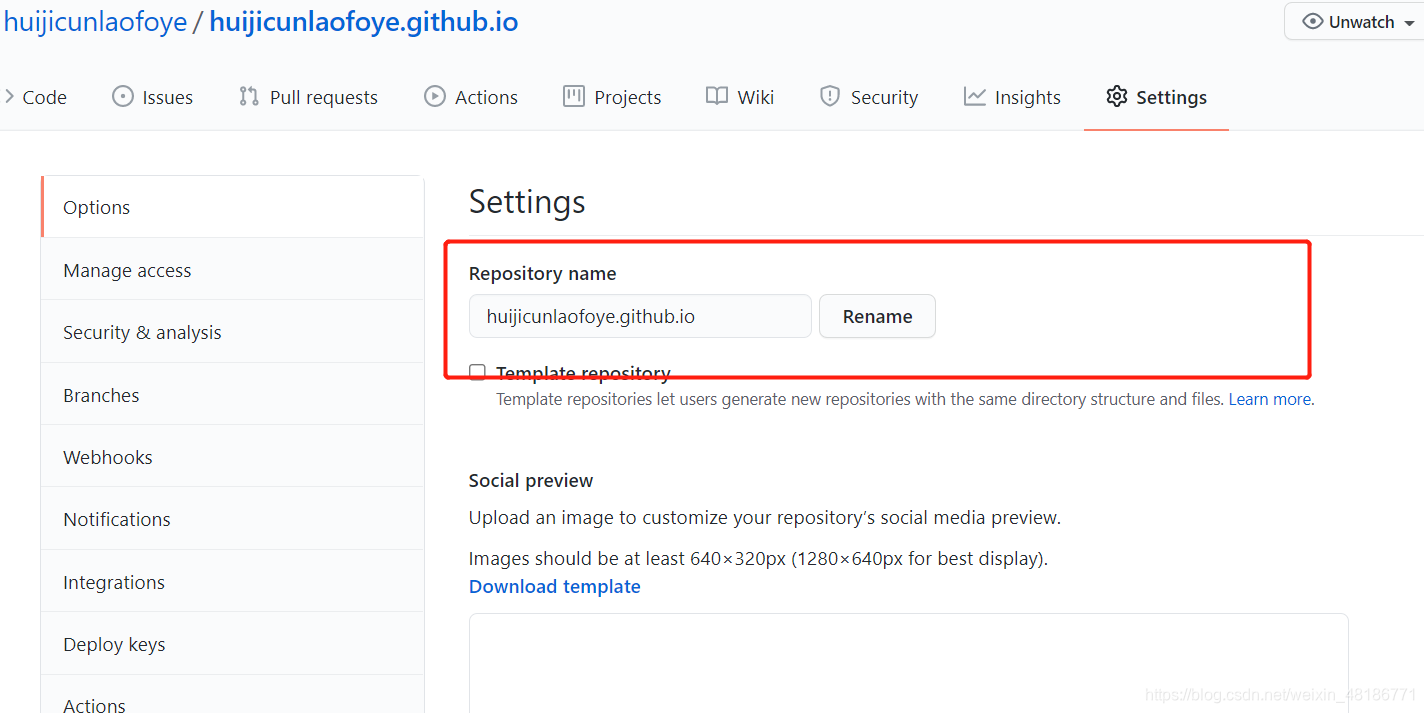Open Manage access in sidebar
This screenshot has width=1424, height=713.
pyautogui.click(x=232, y=270)
